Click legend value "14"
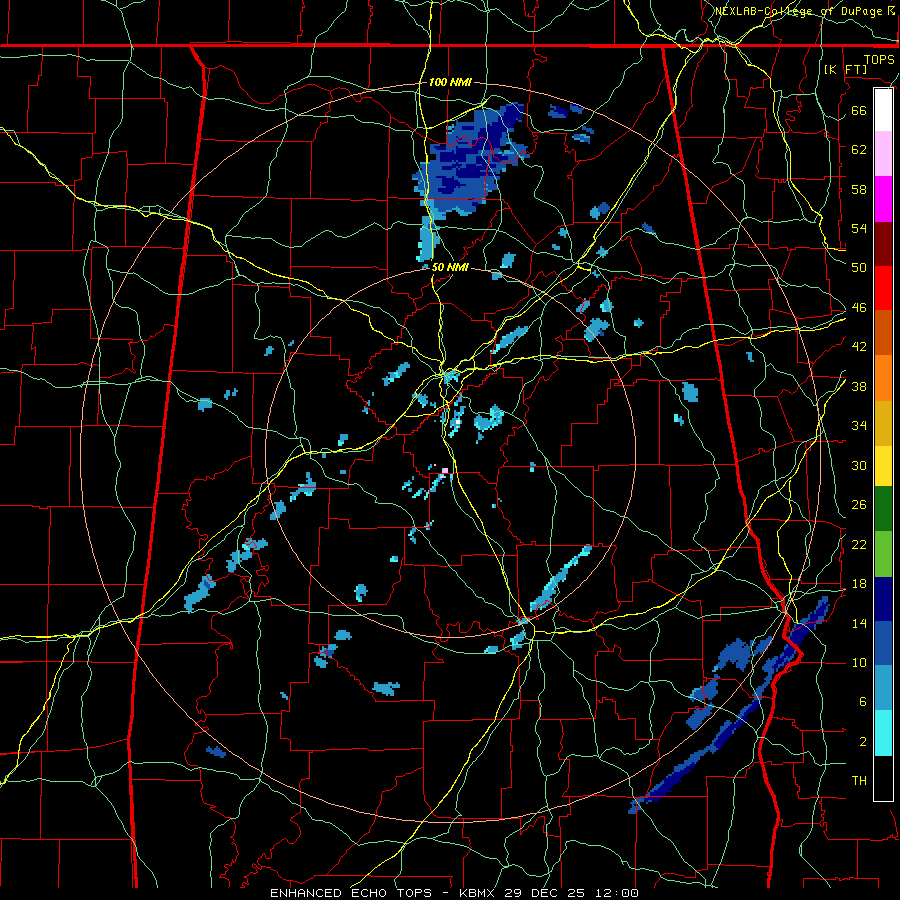This screenshot has height=900, width=900. pyautogui.click(x=859, y=623)
